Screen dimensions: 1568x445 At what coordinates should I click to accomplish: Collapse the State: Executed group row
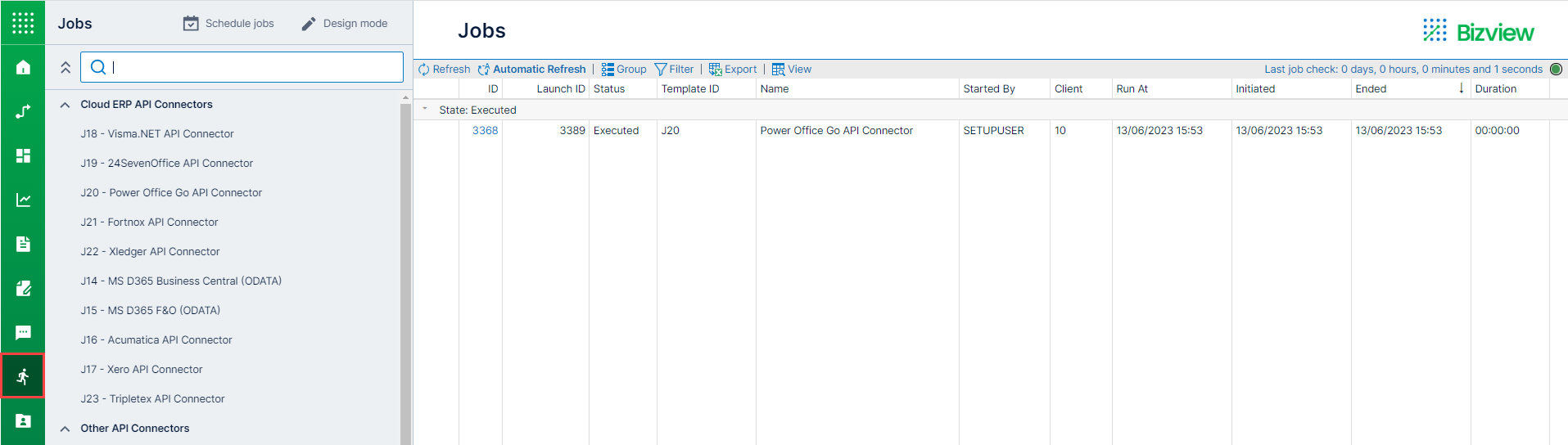425,109
